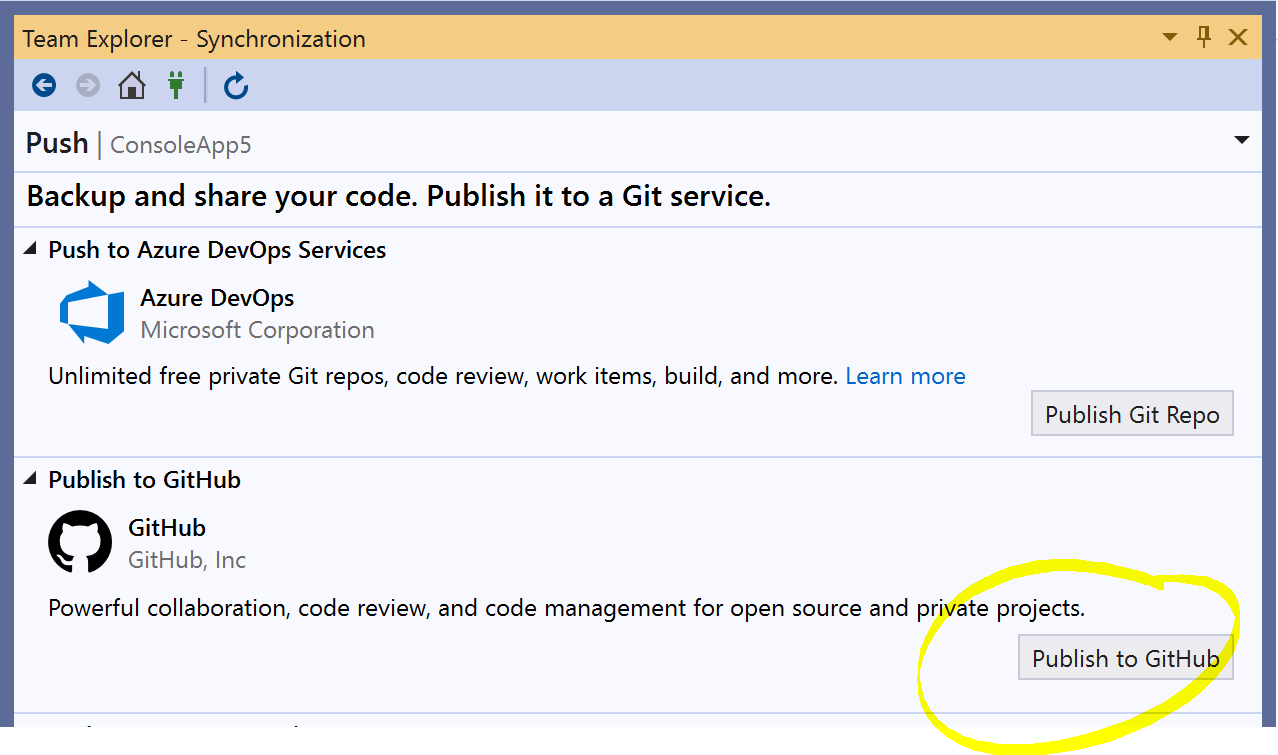
Task: Click the Publish Git Repo button
Action: click(x=1132, y=415)
